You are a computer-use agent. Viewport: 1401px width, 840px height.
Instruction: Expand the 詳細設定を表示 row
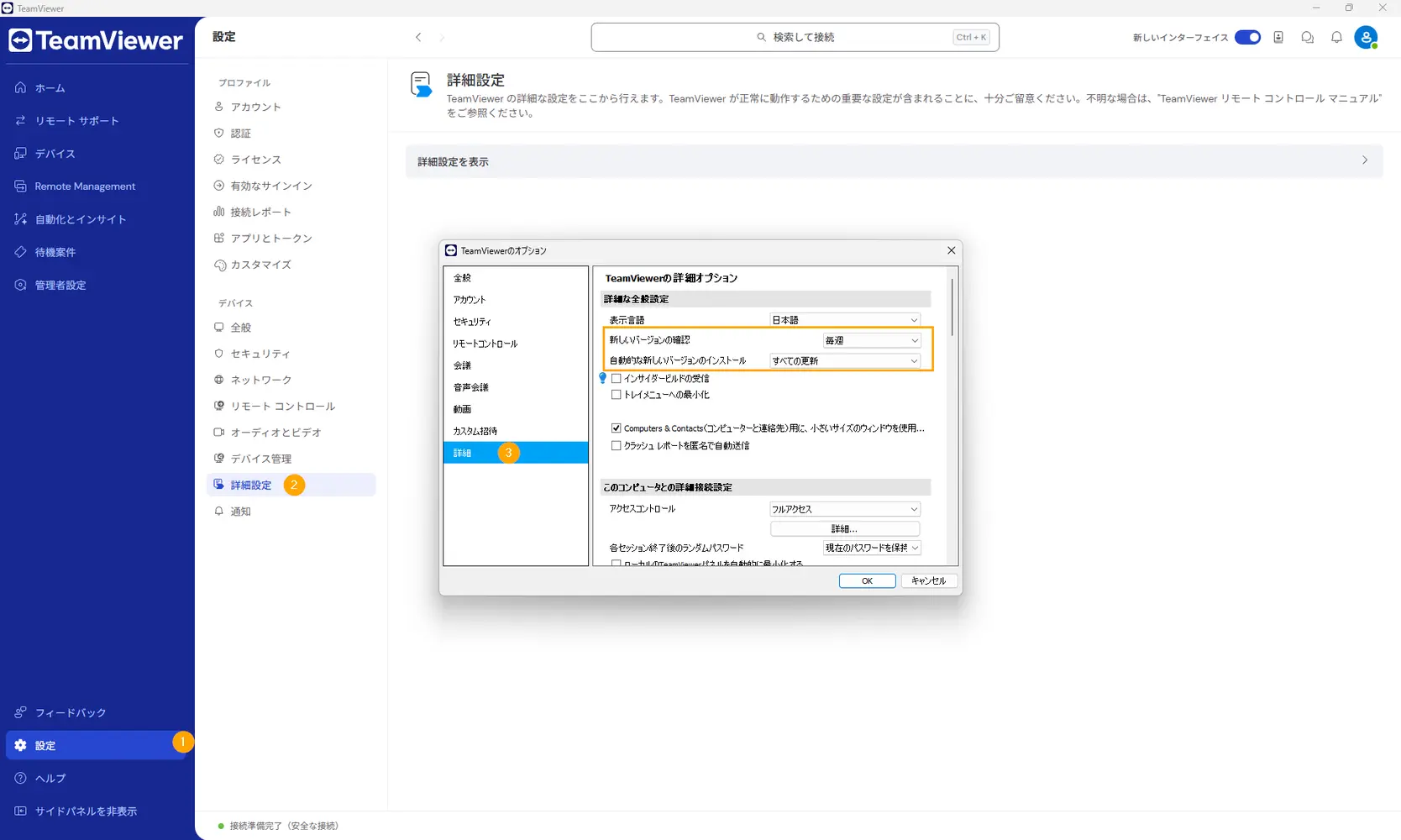(x=894, y=160)
